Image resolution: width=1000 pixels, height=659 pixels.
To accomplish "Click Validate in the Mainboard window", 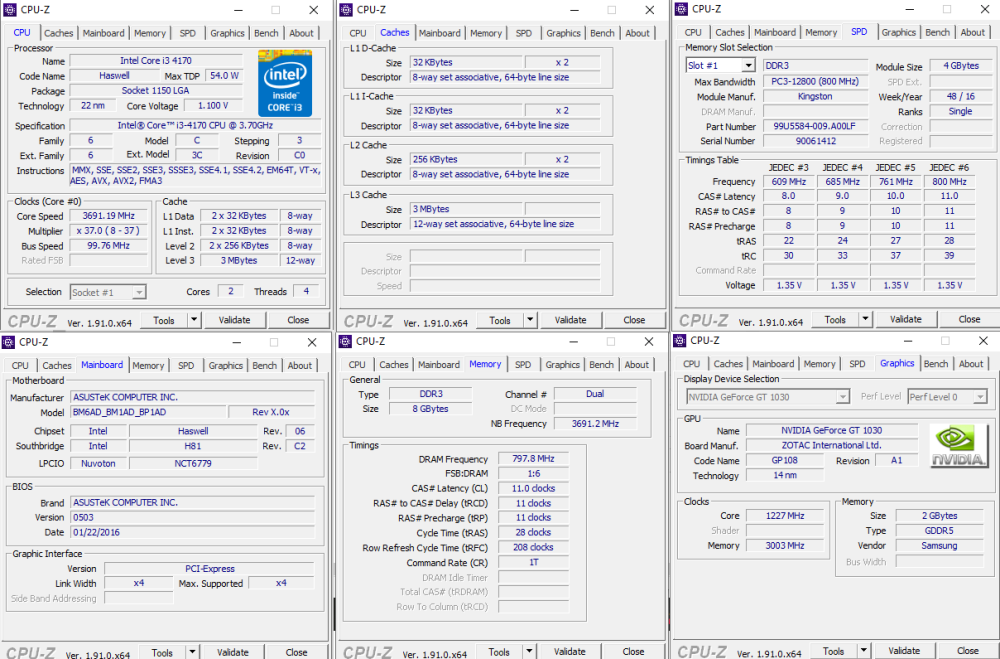I will point(233,652).
